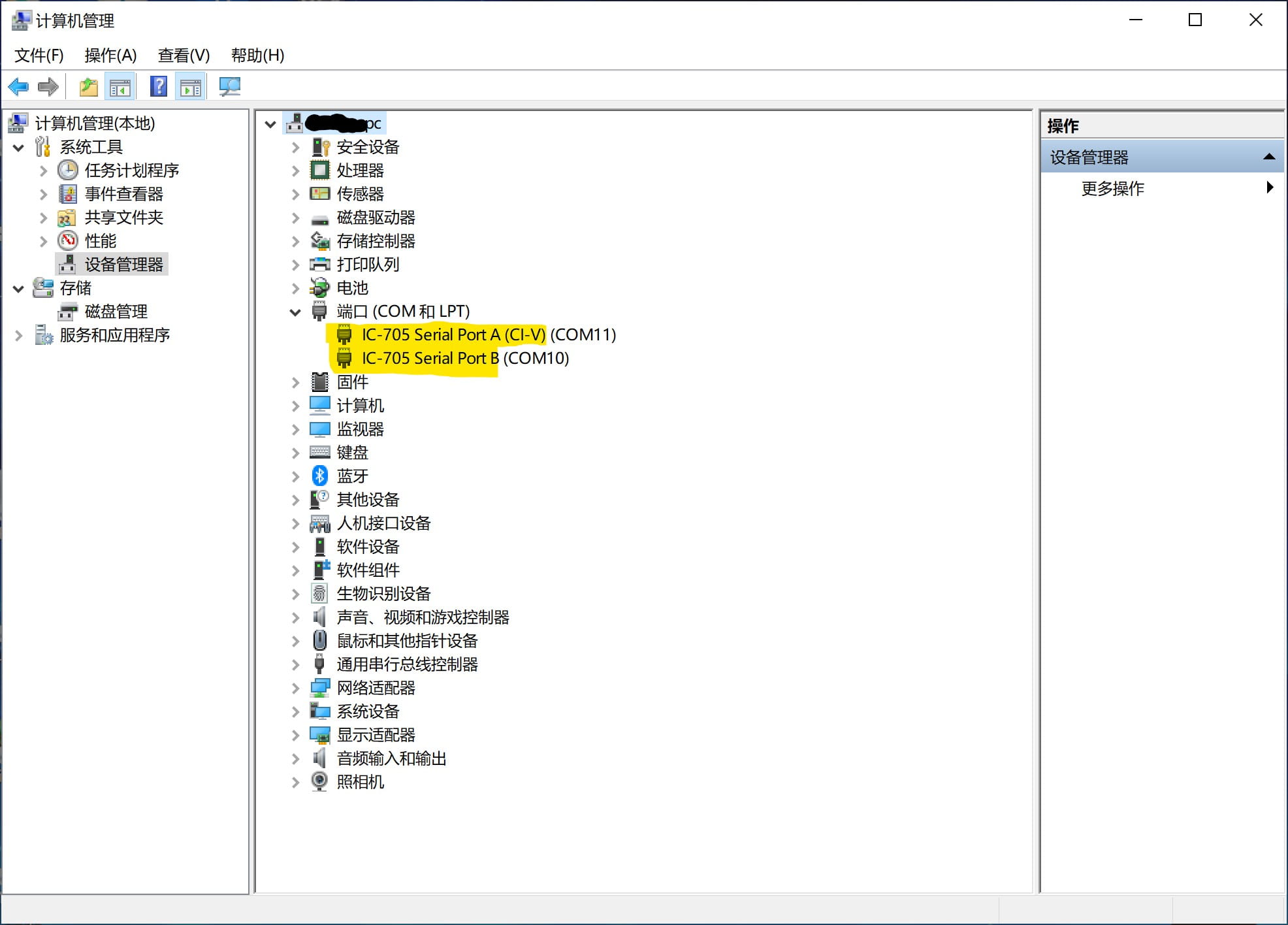Collapse the 系统工具 tree node
Viewport: 1288px width, 925px height.
pyautogui.click(x=19, y=148)
